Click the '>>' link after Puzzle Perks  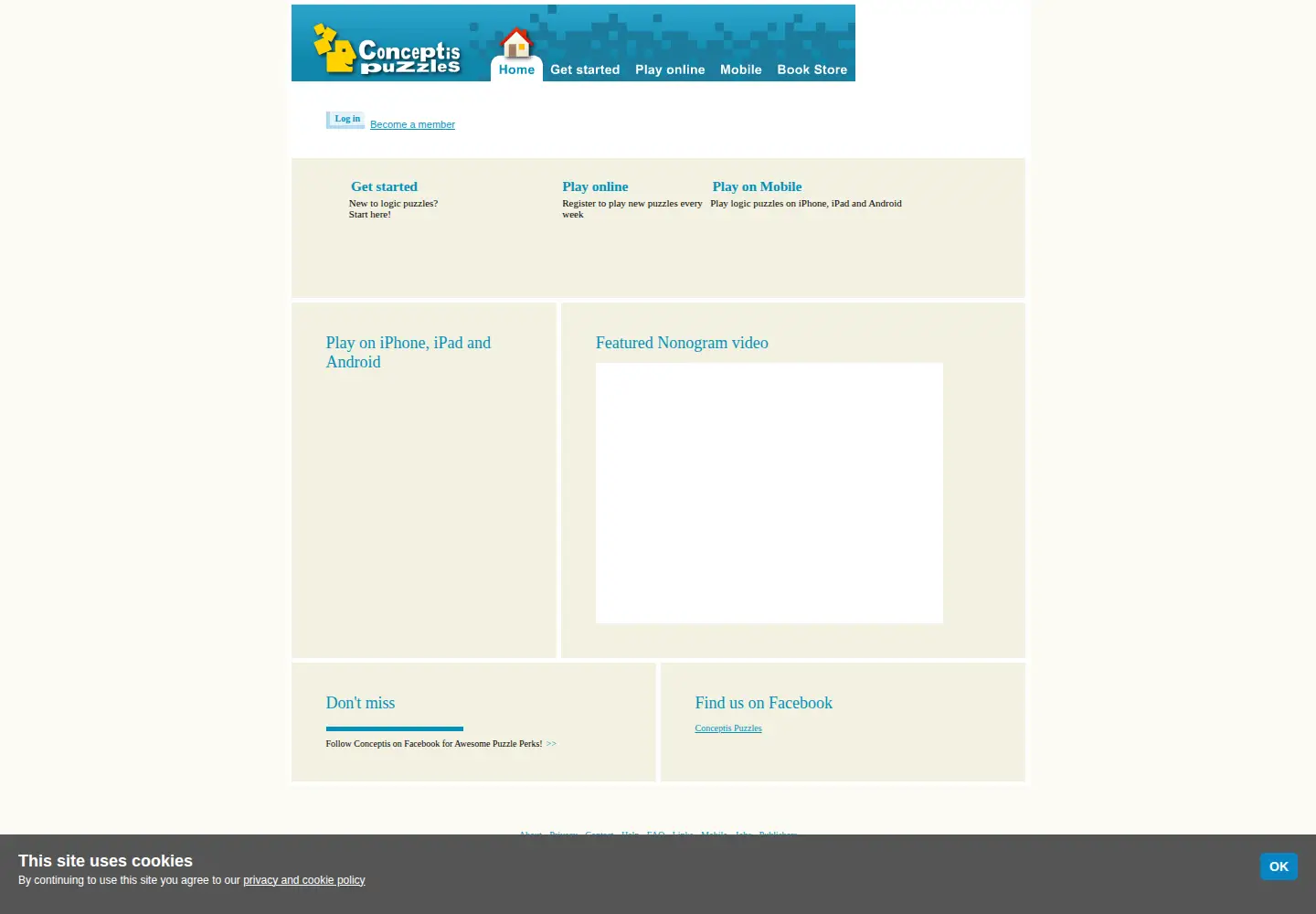tap(551, 744)
